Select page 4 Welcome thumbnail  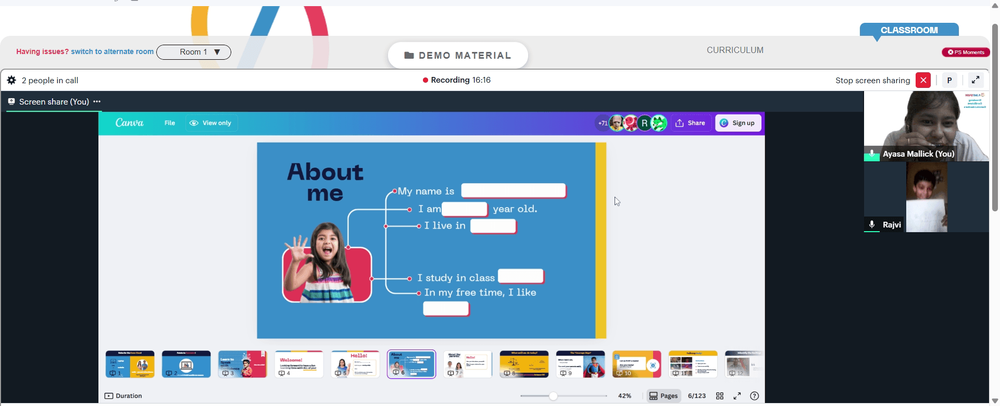tap(298, 364)
